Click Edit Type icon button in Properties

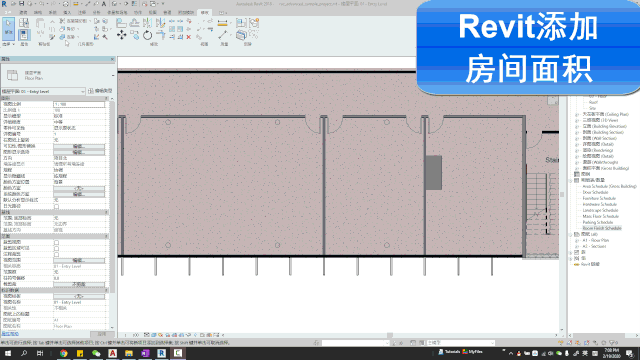pos(100,91)
